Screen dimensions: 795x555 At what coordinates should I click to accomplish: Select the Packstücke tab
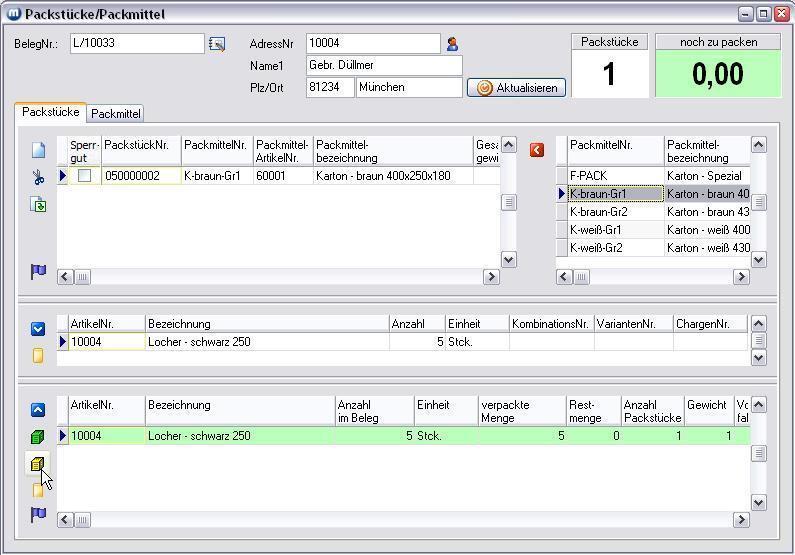50,113
